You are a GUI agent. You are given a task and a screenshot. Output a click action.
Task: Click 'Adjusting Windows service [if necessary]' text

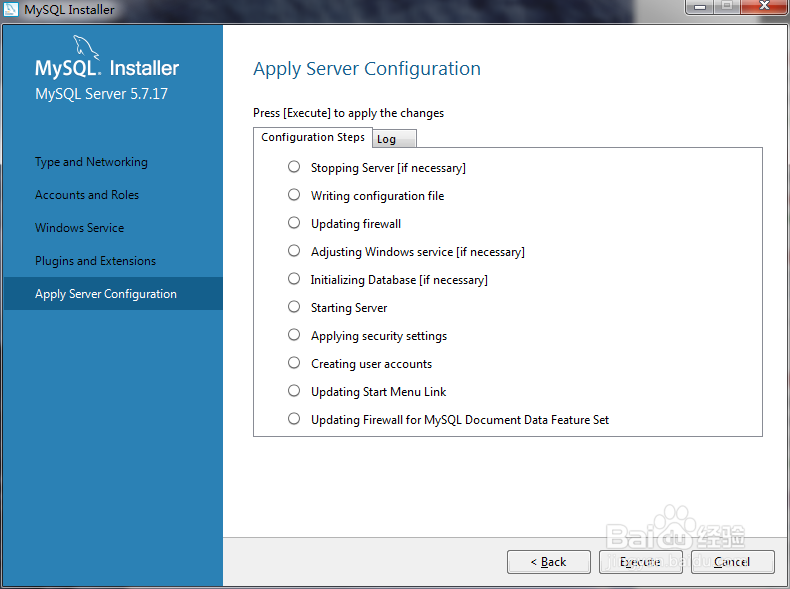[x=418, y=251]
